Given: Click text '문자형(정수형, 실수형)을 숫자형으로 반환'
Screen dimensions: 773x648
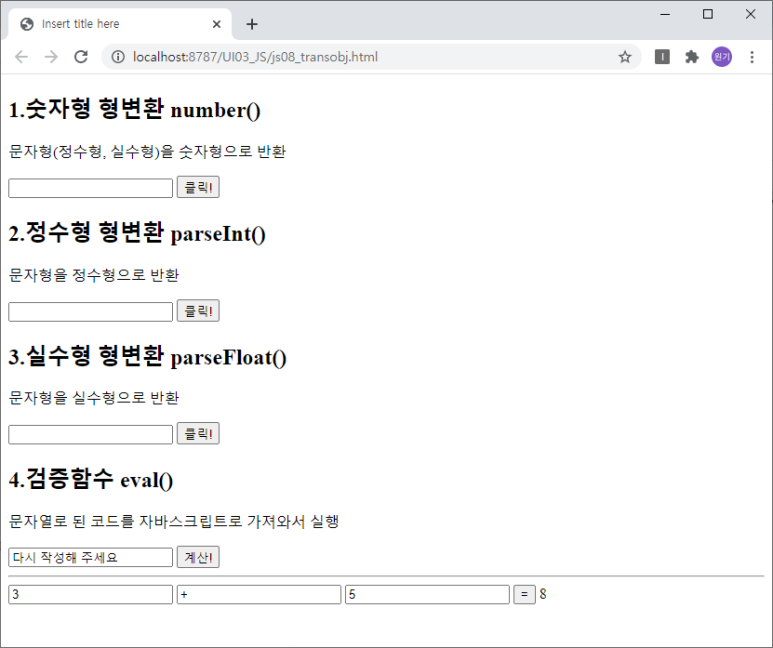Looking at the screenshot, I should point(147,151).
